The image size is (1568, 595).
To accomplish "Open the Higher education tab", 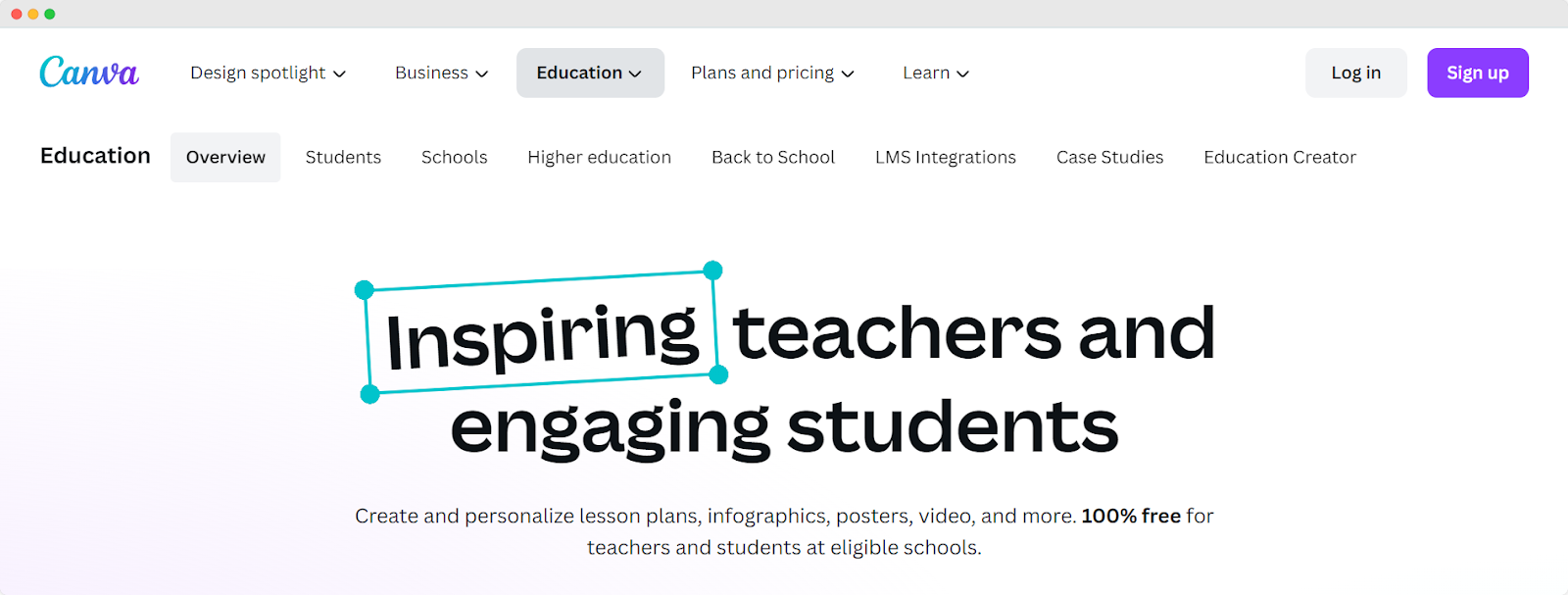I will tap(599, 157).
